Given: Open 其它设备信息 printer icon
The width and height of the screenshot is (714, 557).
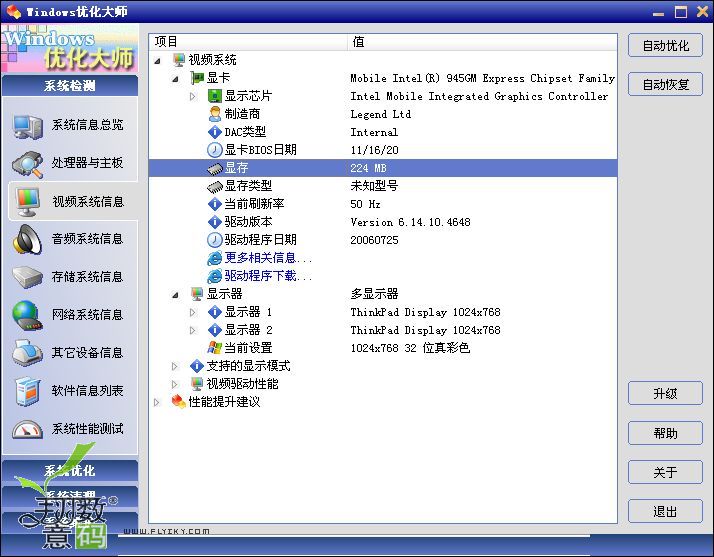Looking at the screenshot, I should coord(27,353).
